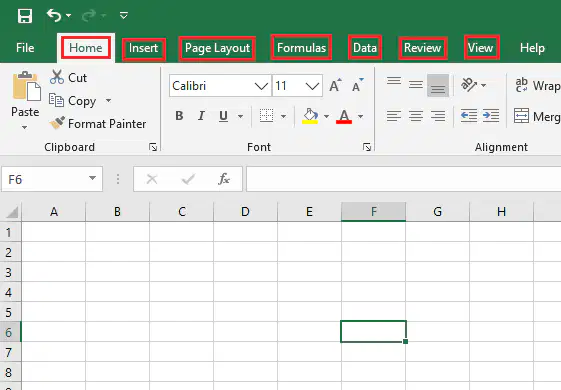The height and width of the screenshot is (390, 561).
Task: Click the Copy button
Action: tap(73, 101)
